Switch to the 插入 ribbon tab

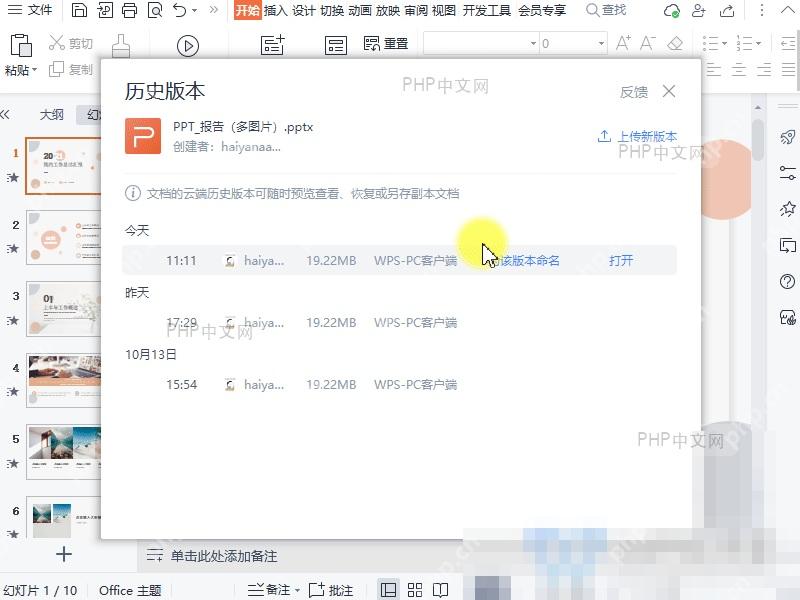pos(276,10)
